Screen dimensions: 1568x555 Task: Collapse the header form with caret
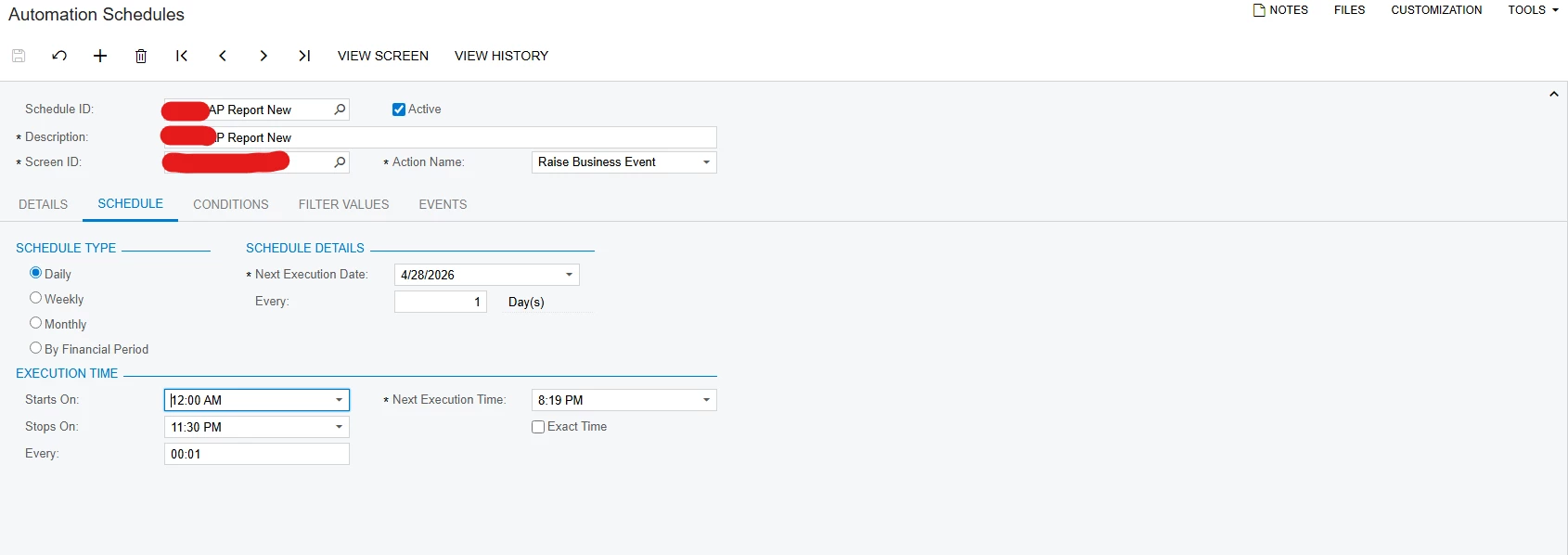[1553, 95]
